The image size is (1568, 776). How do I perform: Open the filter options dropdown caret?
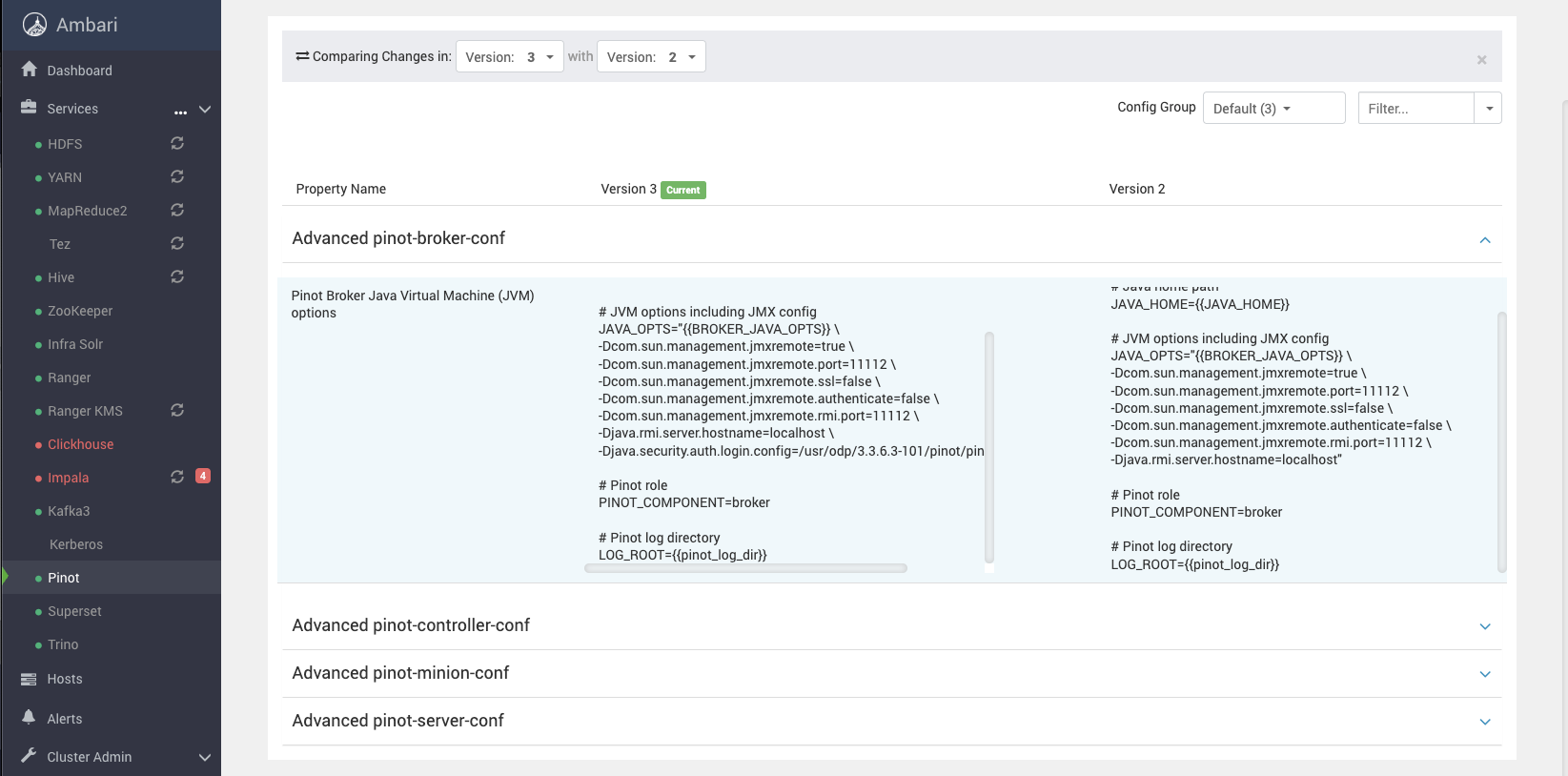(x=1489, y=108)
